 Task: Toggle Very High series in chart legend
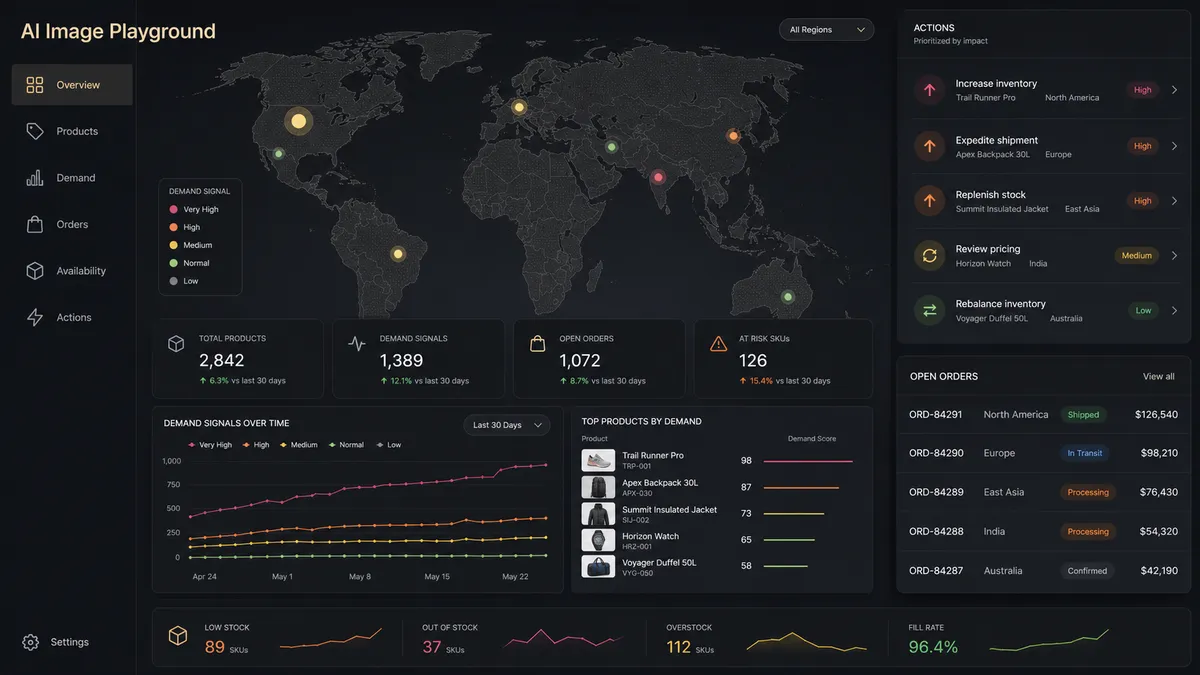click(x=210, y=445)
